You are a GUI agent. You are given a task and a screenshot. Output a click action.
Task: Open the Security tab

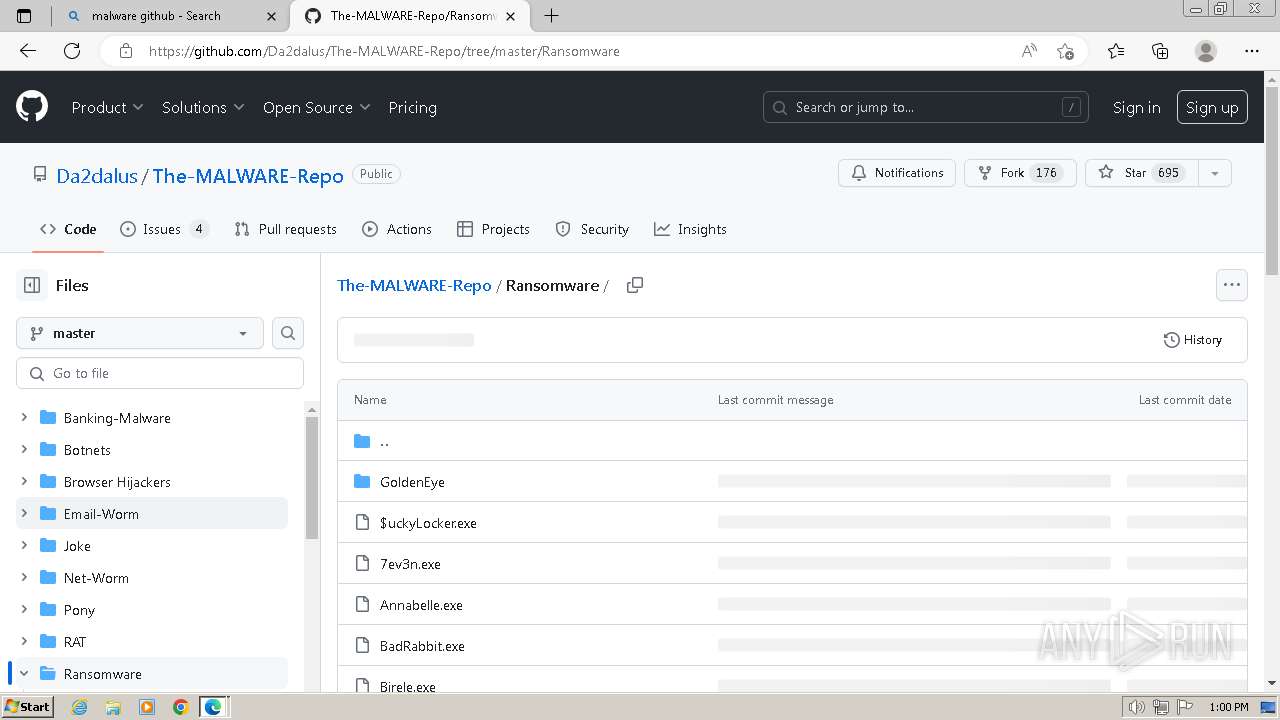tap(592, 229)
